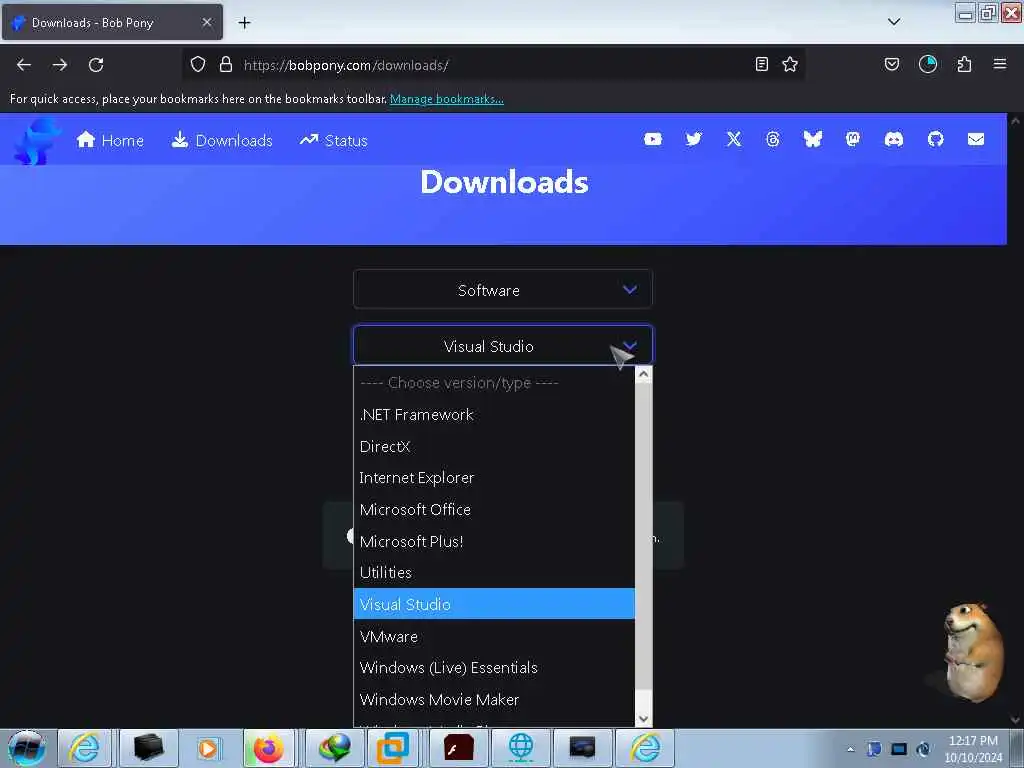The width and height of the screenshot is (1024, 768).
Task: Collapse the Visual Studio dropdown
Action: (x=503, y=345)
